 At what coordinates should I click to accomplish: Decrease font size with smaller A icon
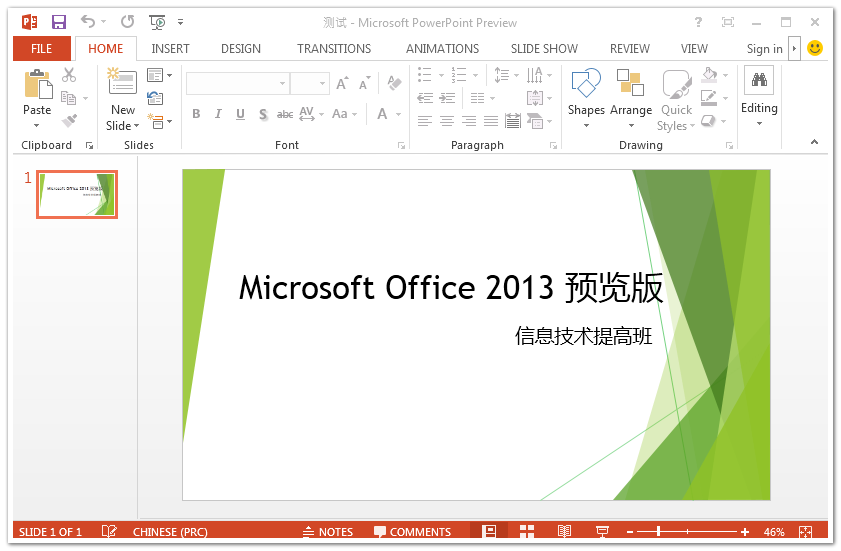pos(365,83)
